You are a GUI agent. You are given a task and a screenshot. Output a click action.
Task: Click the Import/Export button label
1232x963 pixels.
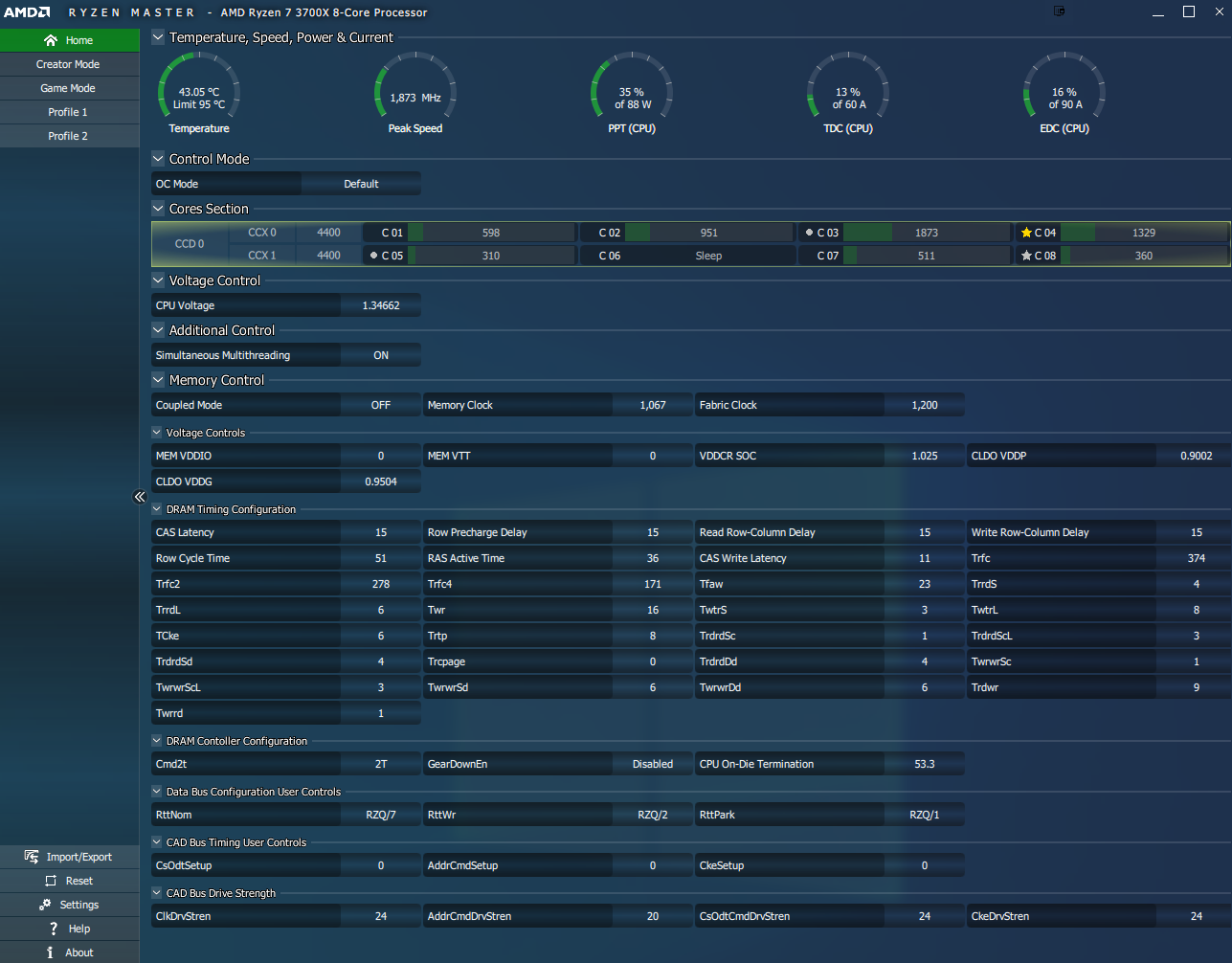pyautogui.click(x=79, y=857)
